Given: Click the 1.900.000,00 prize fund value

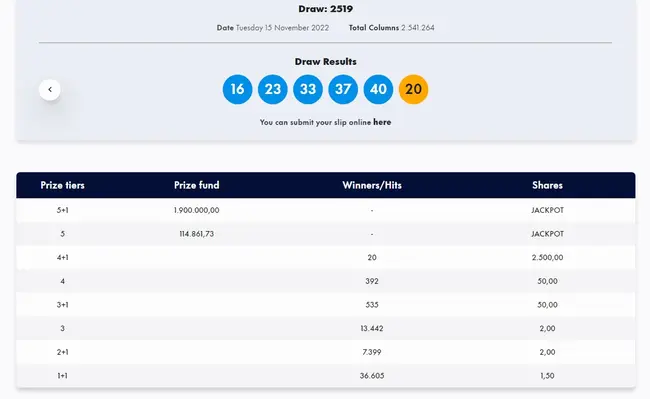Looking at the screenshot, I should coord(196,210).
